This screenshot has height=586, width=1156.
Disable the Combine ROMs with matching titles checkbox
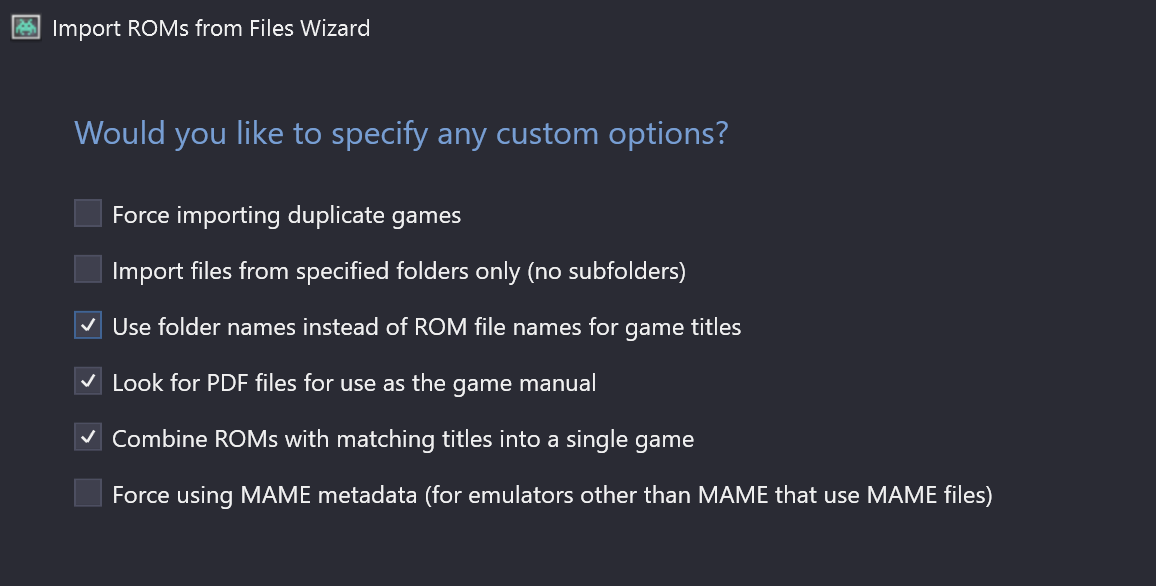tap(88, 437)
